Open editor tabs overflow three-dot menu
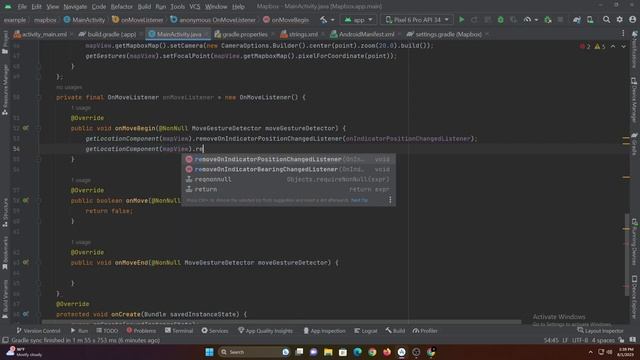640x360 pixels. (x=623, y=34)
